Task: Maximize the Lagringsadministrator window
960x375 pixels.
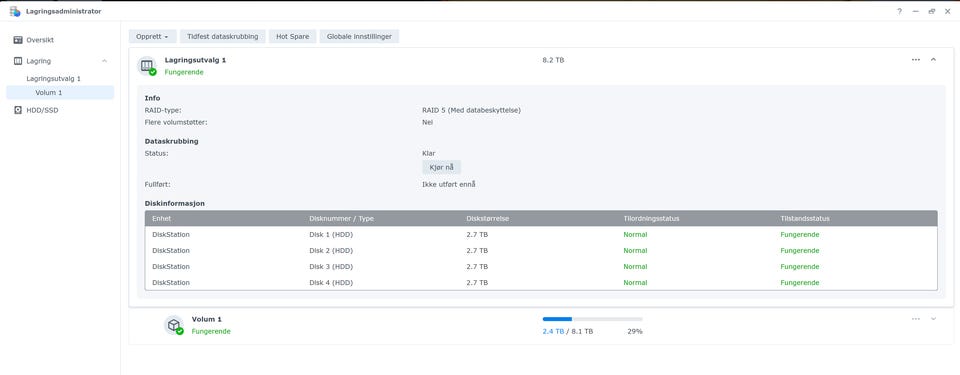Action: click(x=932, y=11)
